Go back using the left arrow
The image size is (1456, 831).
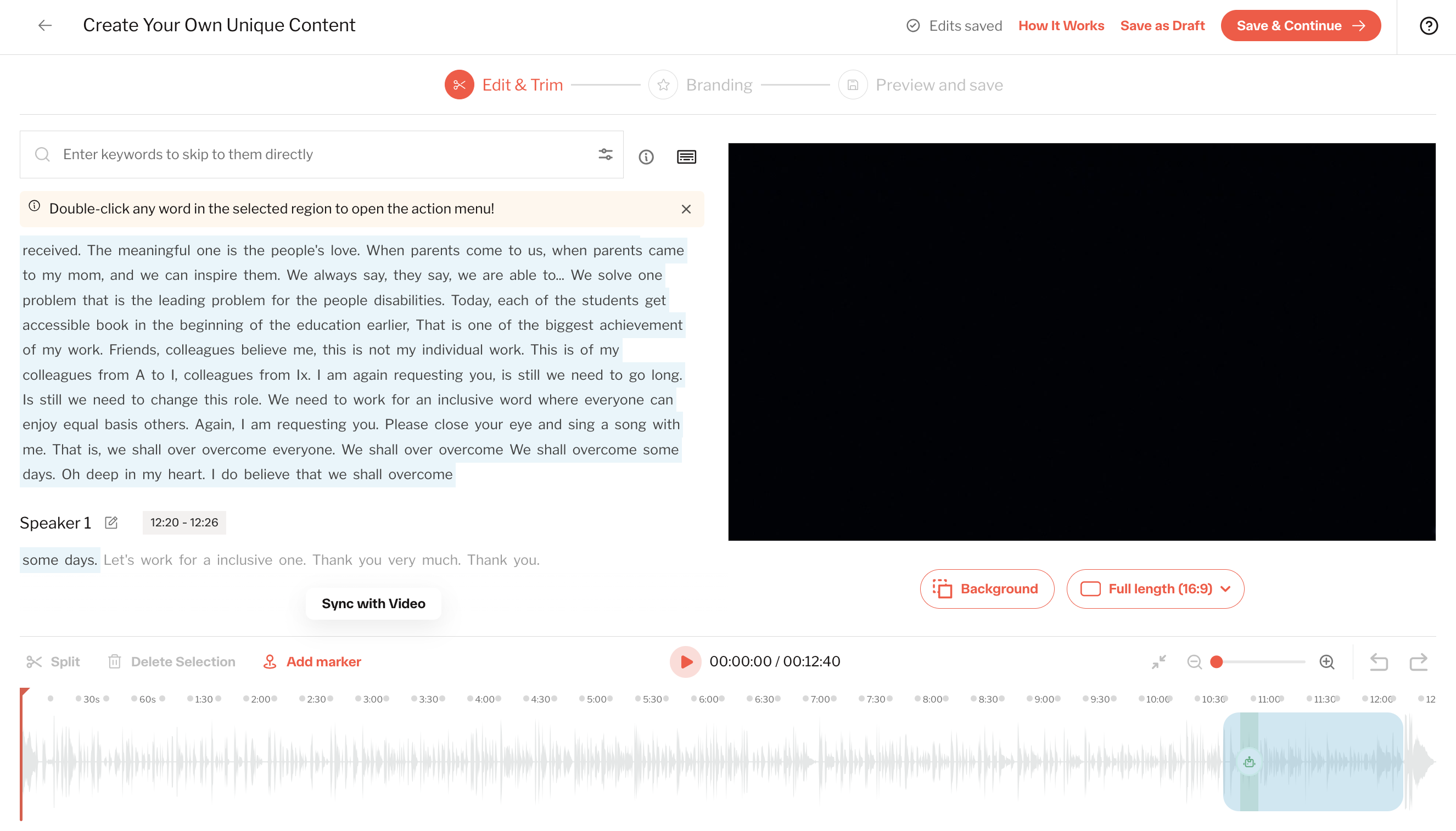pyautogui.click(x=45, y=25)
